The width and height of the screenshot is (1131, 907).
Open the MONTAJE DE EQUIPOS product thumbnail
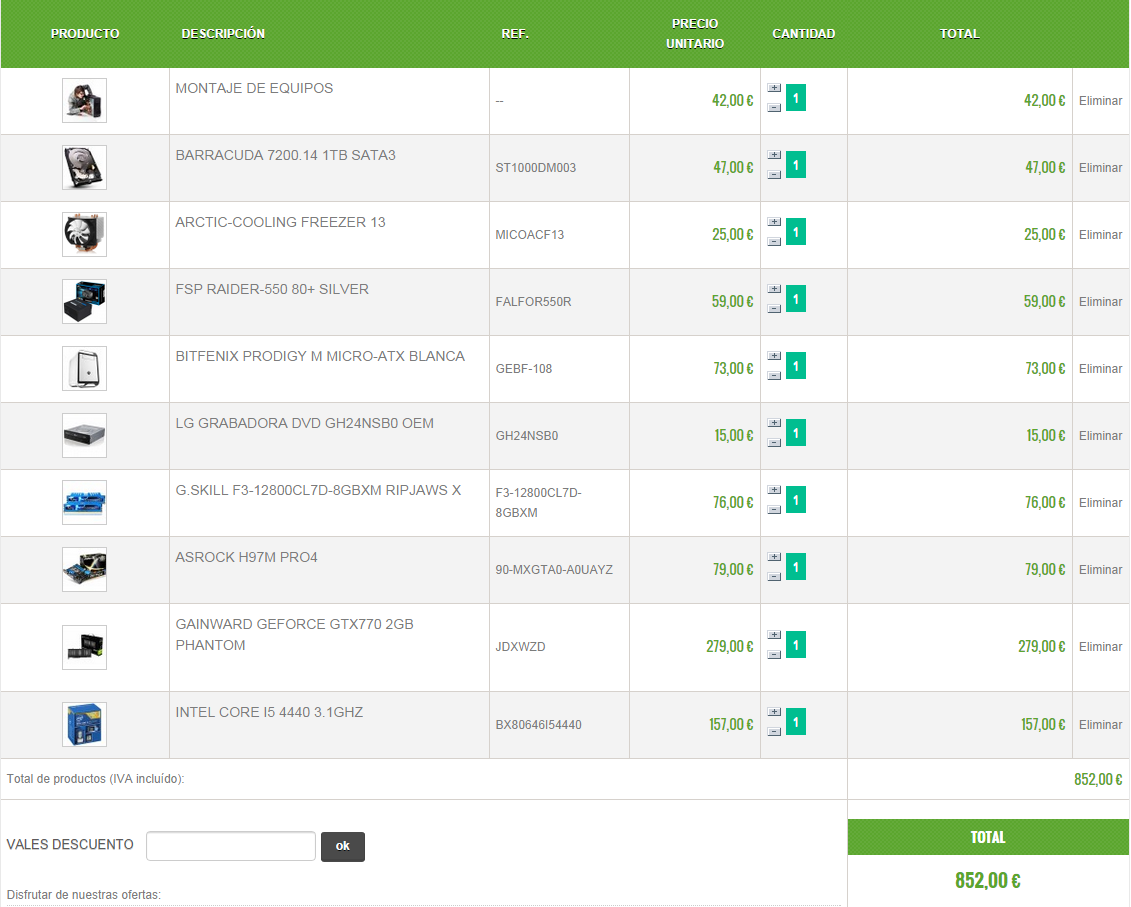(84, 100)
